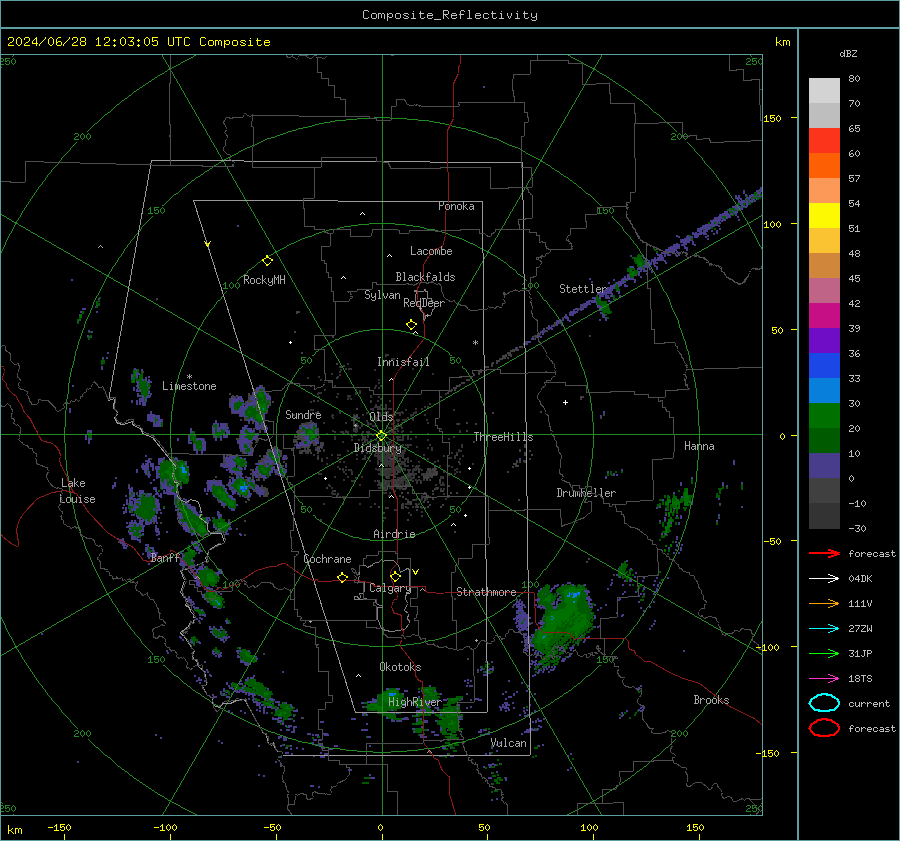The height and width of the screenshot is (841, 900).
Task: Click the HighRiver label on map
Action: point(414,702)
